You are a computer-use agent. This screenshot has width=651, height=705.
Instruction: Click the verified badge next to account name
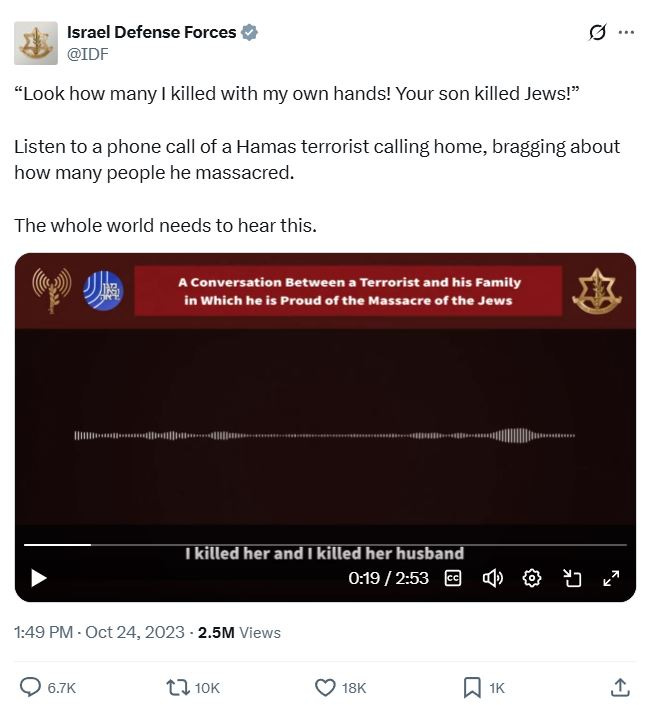pyautogui.click(x=250, y=32)
